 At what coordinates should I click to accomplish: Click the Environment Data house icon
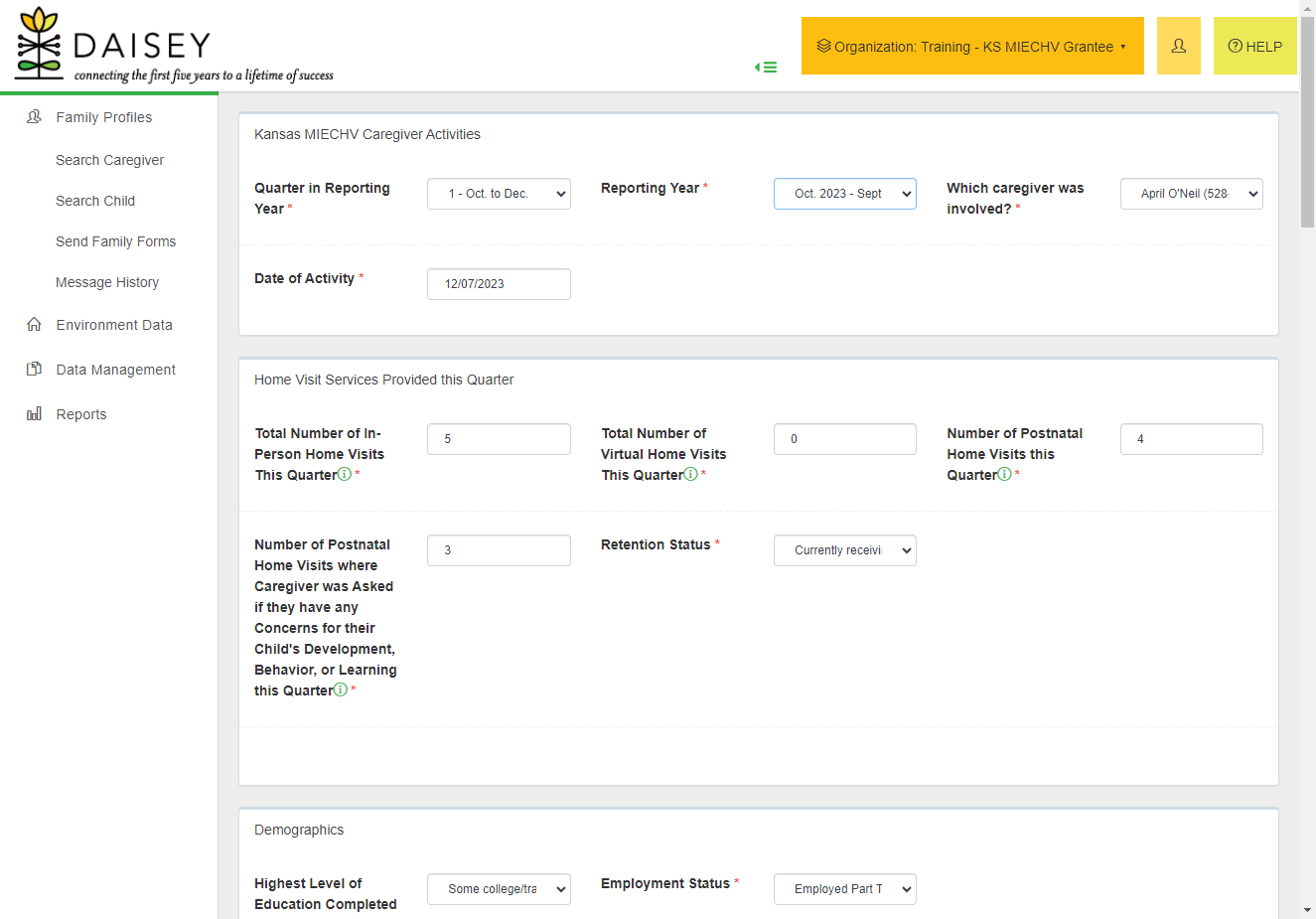point(34,325)
